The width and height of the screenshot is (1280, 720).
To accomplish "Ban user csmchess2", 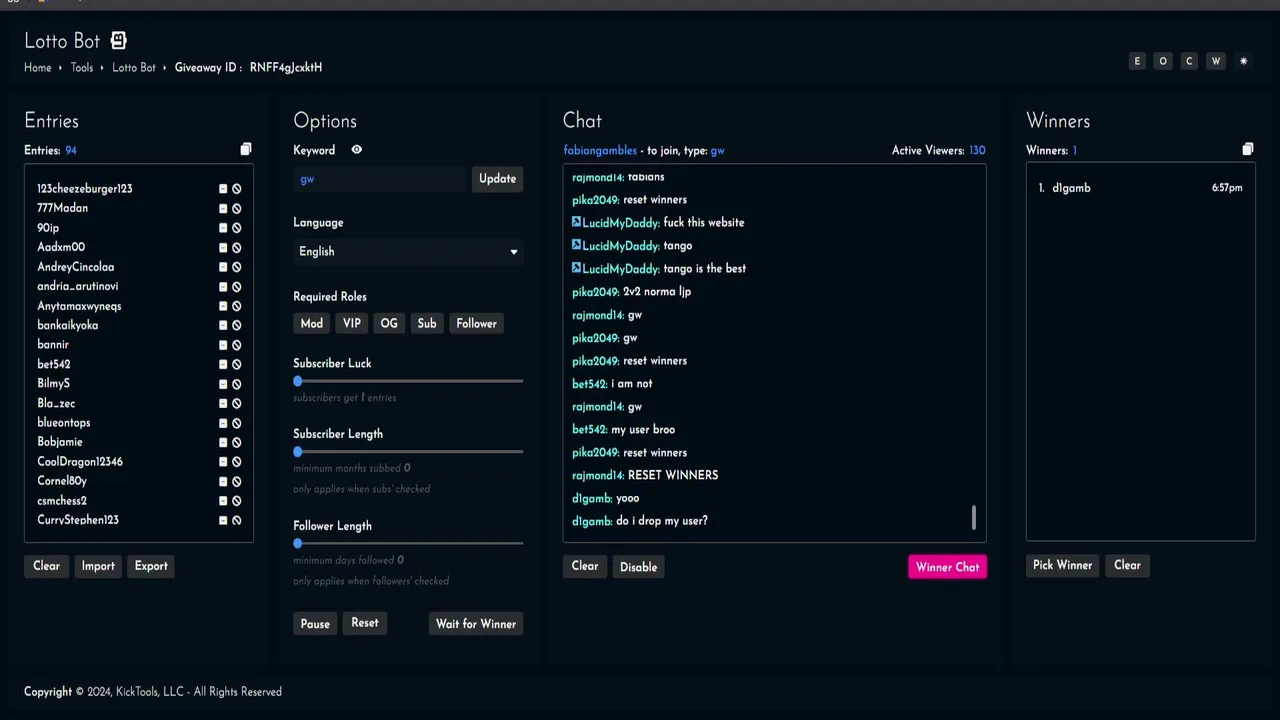I will coord(237,501).
